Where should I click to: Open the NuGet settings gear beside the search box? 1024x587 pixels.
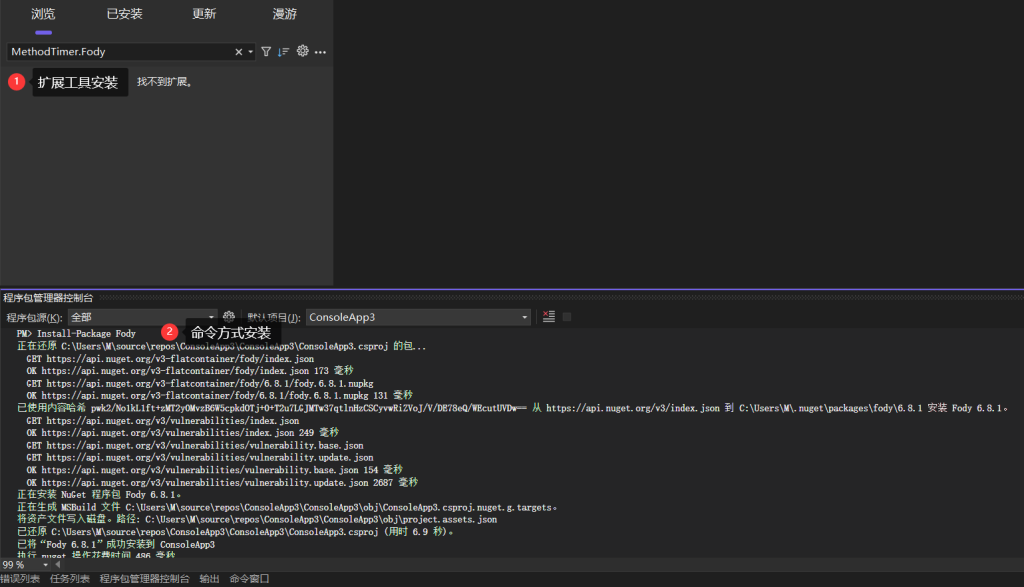pos(303,51)
